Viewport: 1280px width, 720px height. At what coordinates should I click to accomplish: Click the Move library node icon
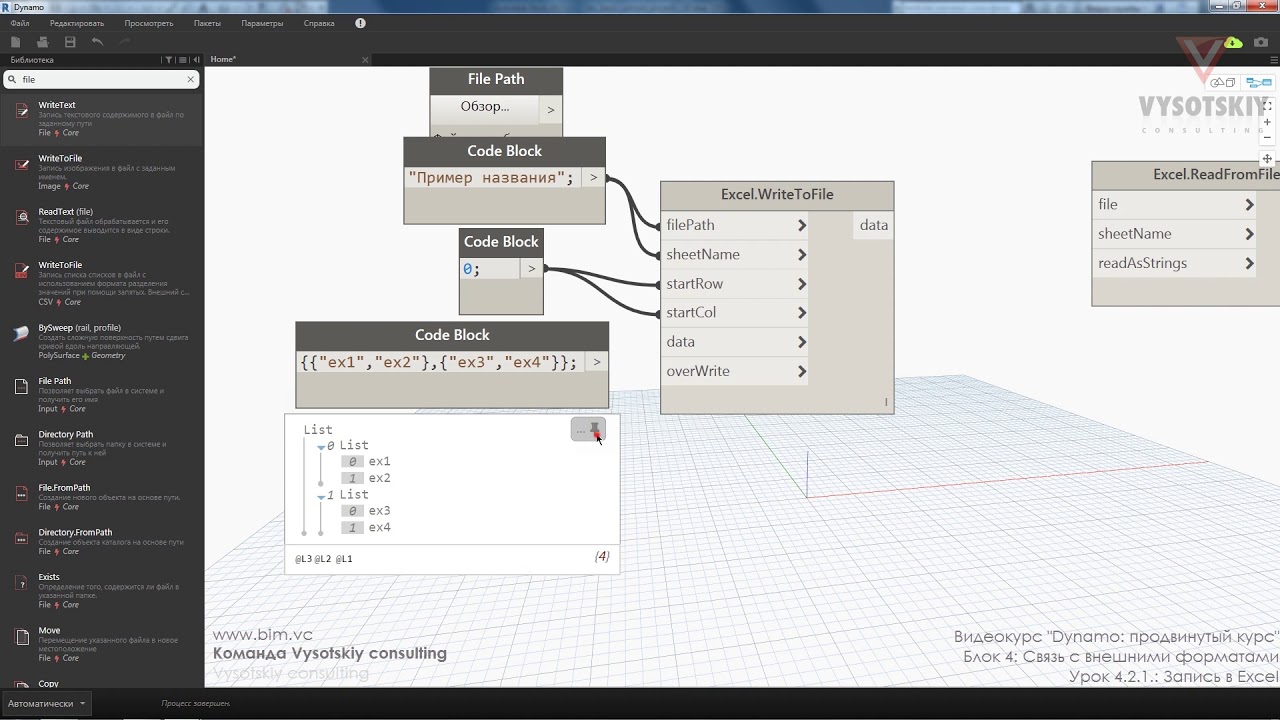point(21,636)
